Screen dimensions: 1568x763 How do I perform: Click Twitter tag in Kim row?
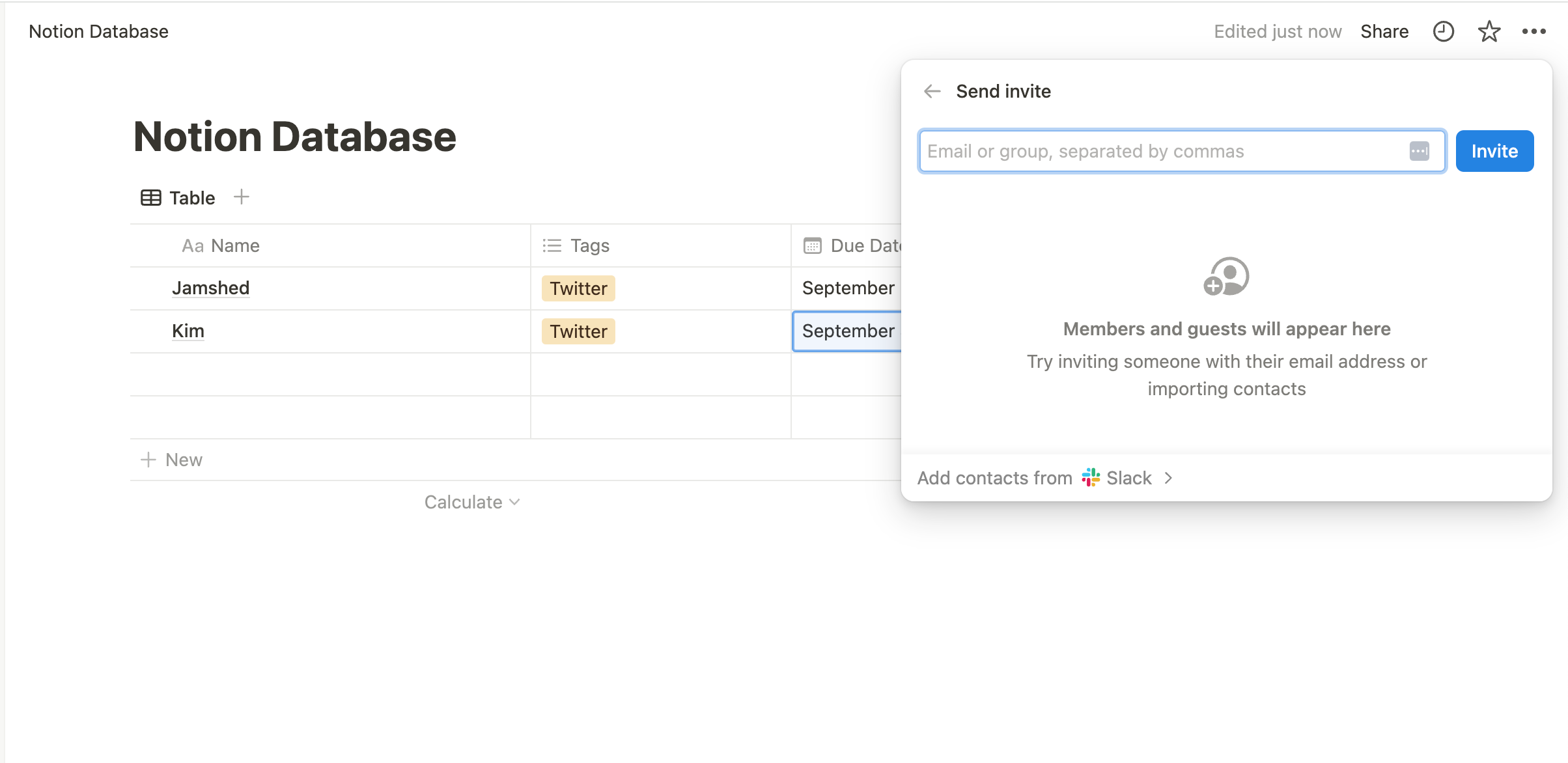[578, 331]
